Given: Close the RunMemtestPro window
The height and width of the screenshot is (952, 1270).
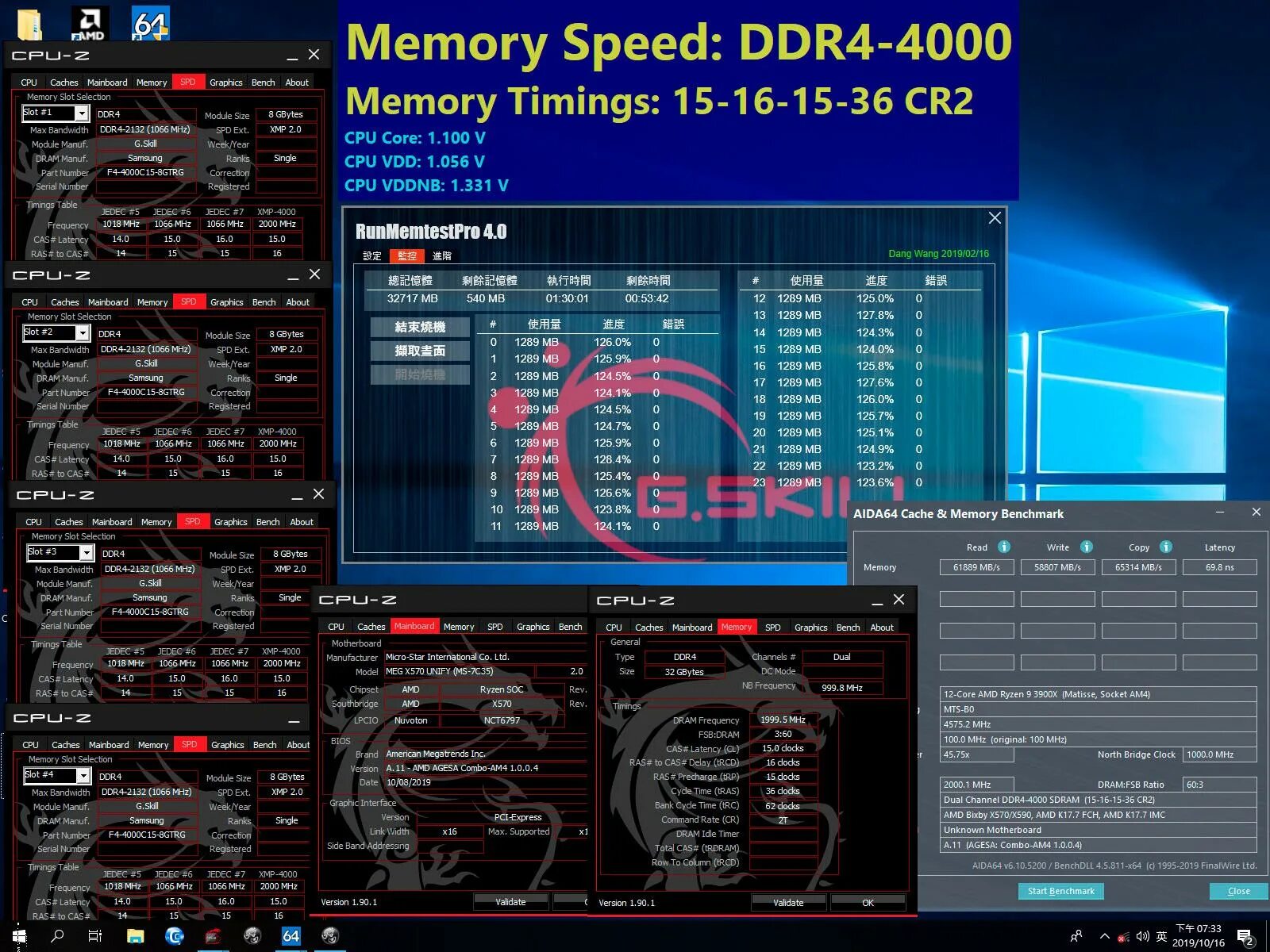Looking at the screenshot, I should [x=995, y=218].
